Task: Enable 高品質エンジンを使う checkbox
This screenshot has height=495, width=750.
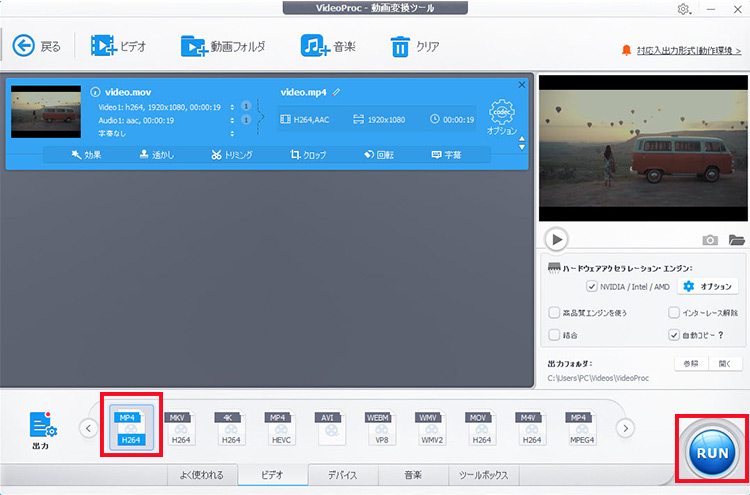Action: point(554,313)
